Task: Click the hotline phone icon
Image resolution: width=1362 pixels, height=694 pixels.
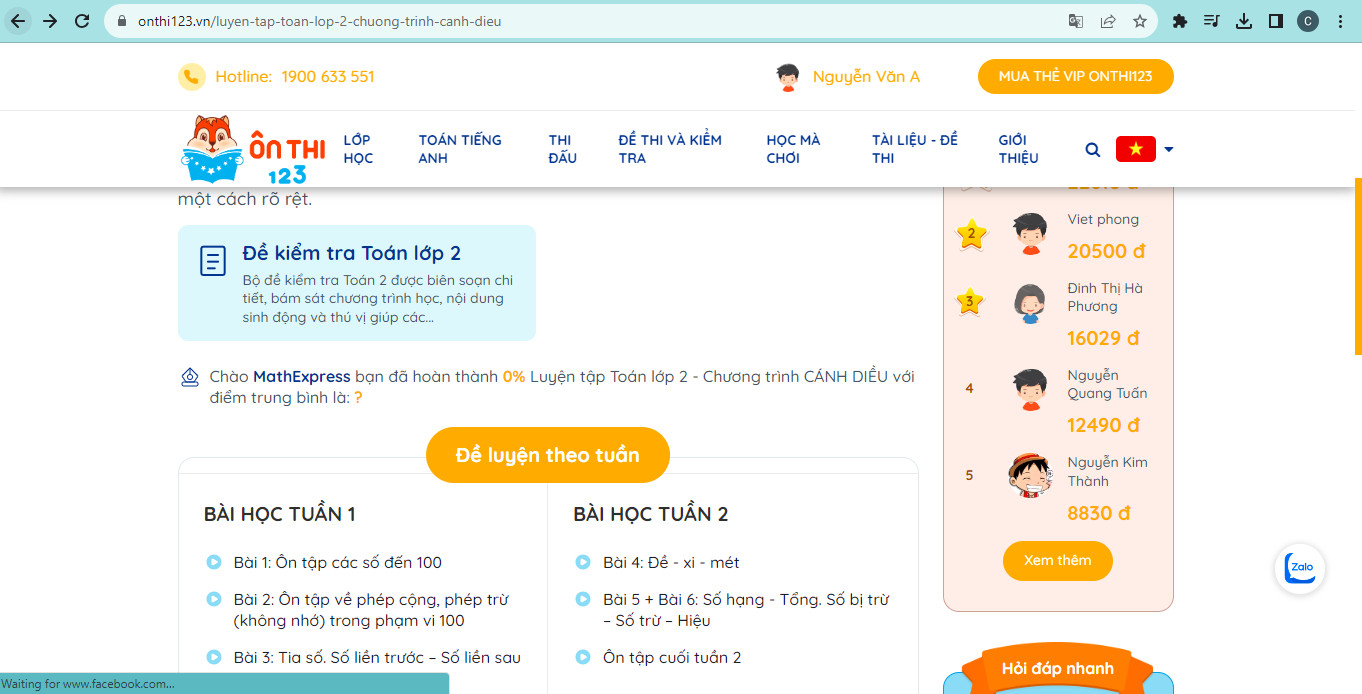Action: tap(192, 77)
